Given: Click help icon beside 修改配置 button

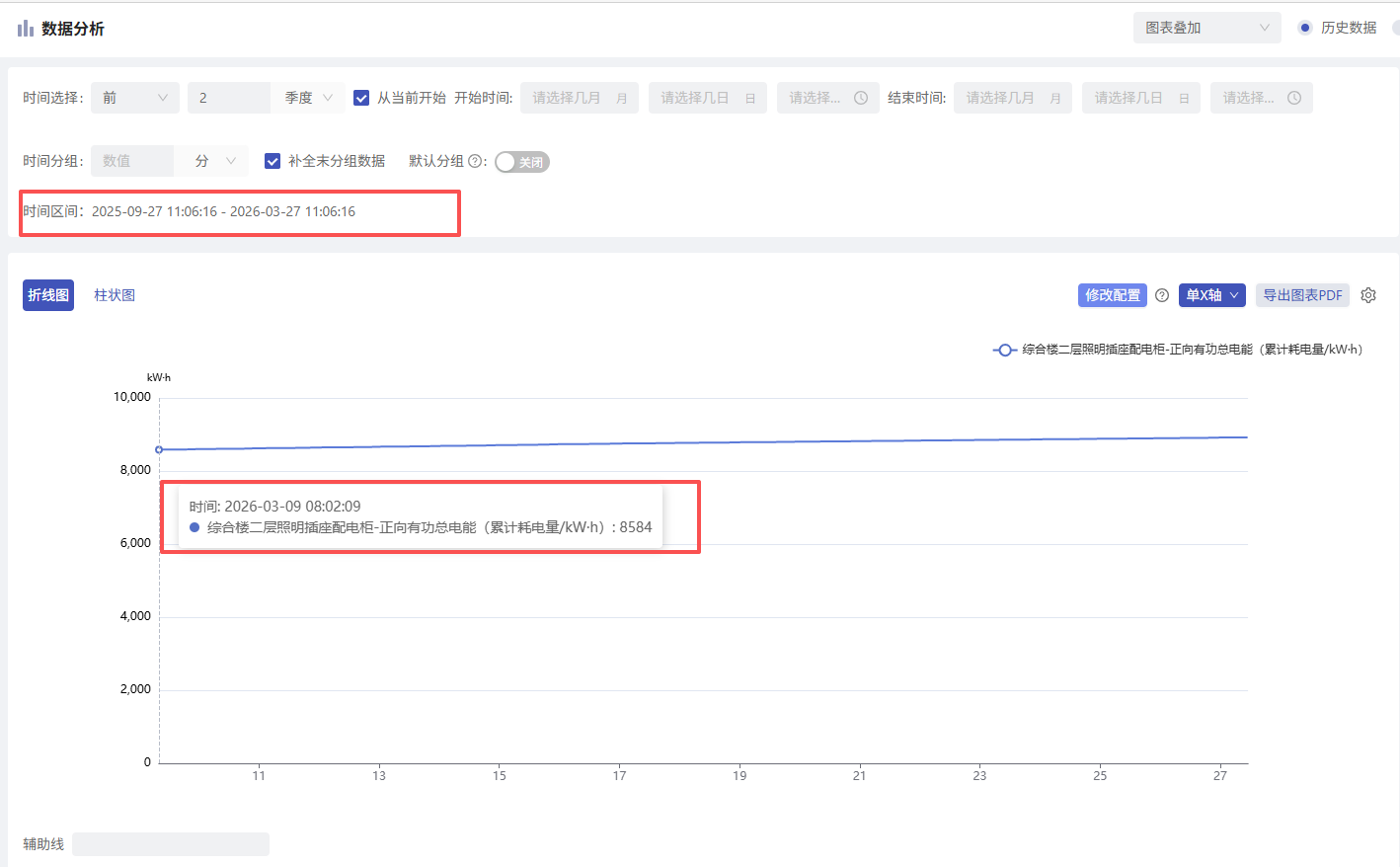Looking at the screenshot, I should [1162, 295].
